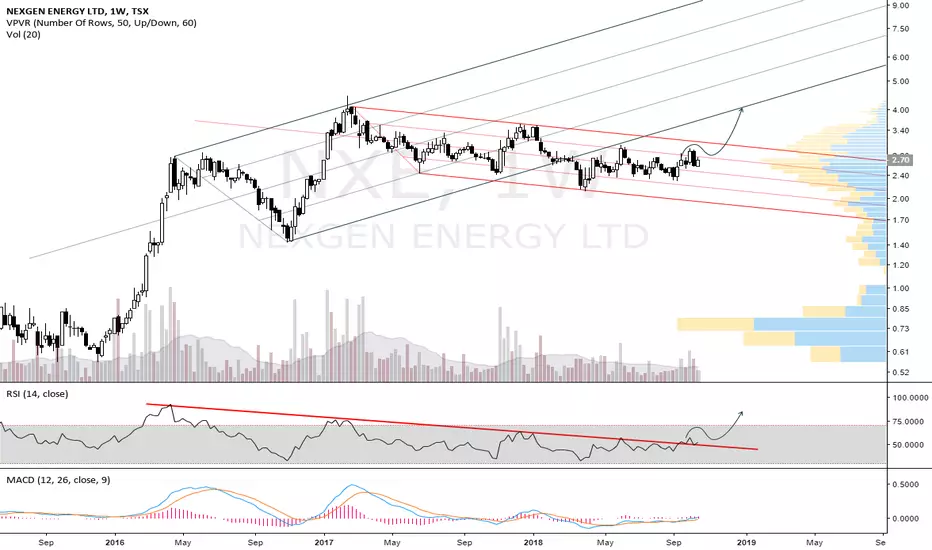Select the widest blue volume profile bar
This screenshot has width=932, height=550.
pos(820,324)
